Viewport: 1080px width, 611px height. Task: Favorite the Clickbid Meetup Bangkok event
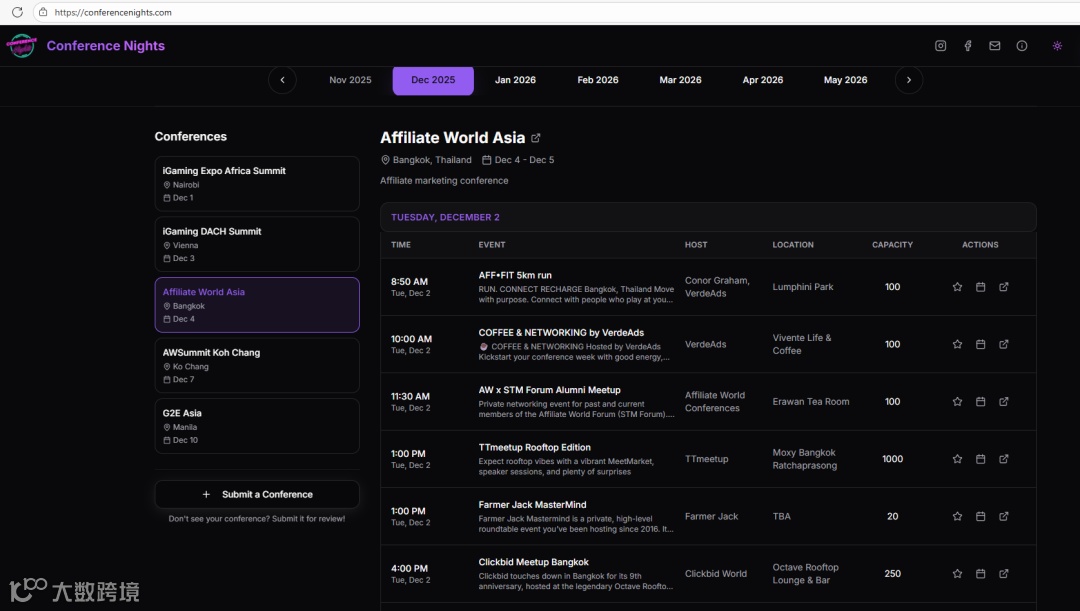(x=957, y=573)
